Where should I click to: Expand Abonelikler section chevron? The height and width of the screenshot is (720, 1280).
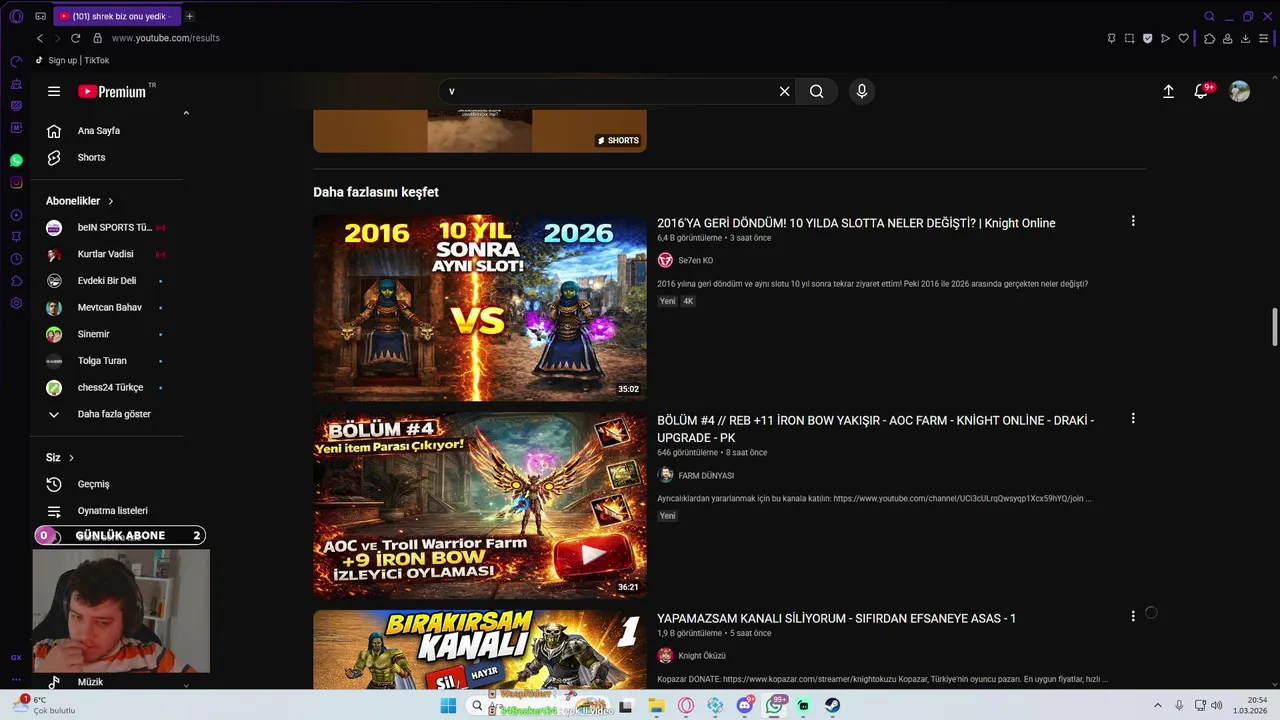pyautogui.click(x=110, y=201)
